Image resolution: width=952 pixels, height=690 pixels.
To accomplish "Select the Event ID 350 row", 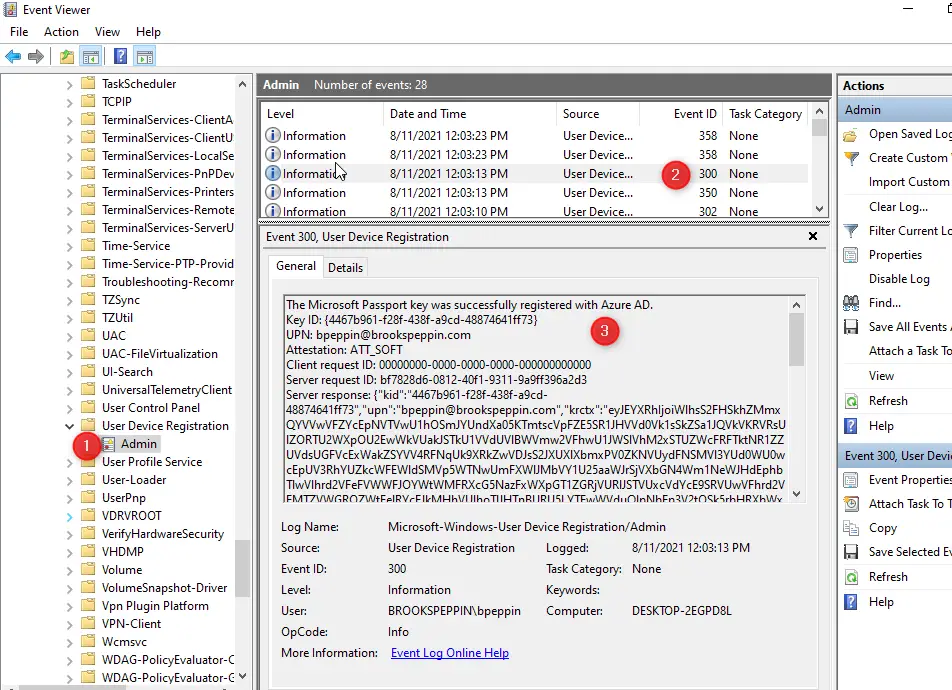I will tap(536, 193).
